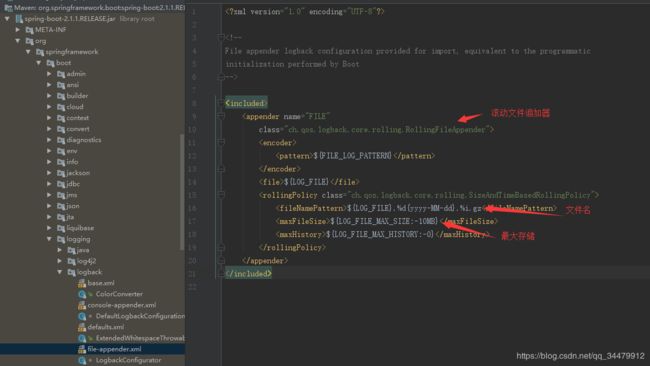This screenshot has width=650, height=366.
Task: Click the closing included tag text
Action: coord(248,274)
